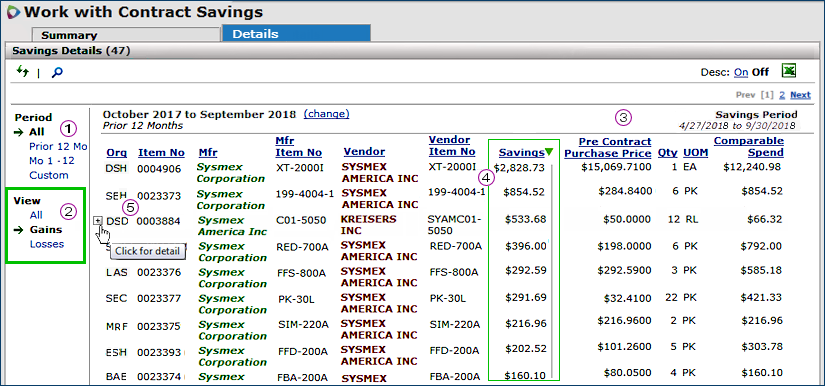Expand the DSD row detail plus box
The height and width of the screenshot is (386, 825).
click(98, 221)
